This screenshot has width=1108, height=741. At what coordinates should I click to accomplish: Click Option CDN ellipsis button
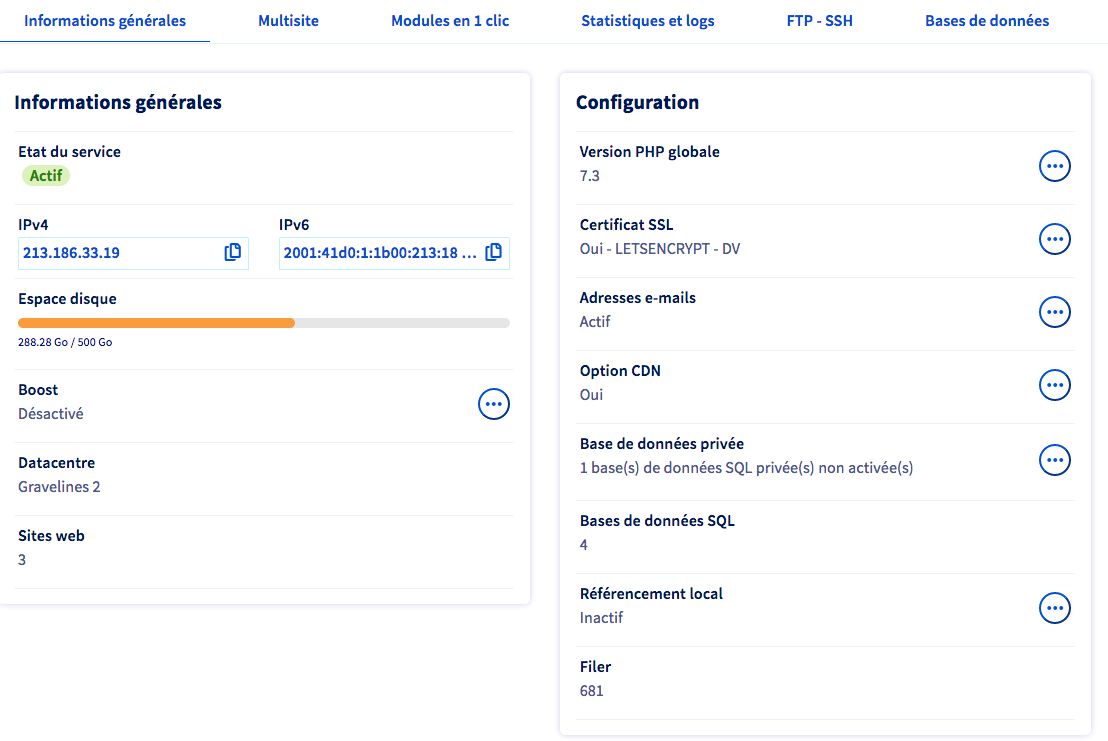pyautogui.click(x=1055, y=385)
